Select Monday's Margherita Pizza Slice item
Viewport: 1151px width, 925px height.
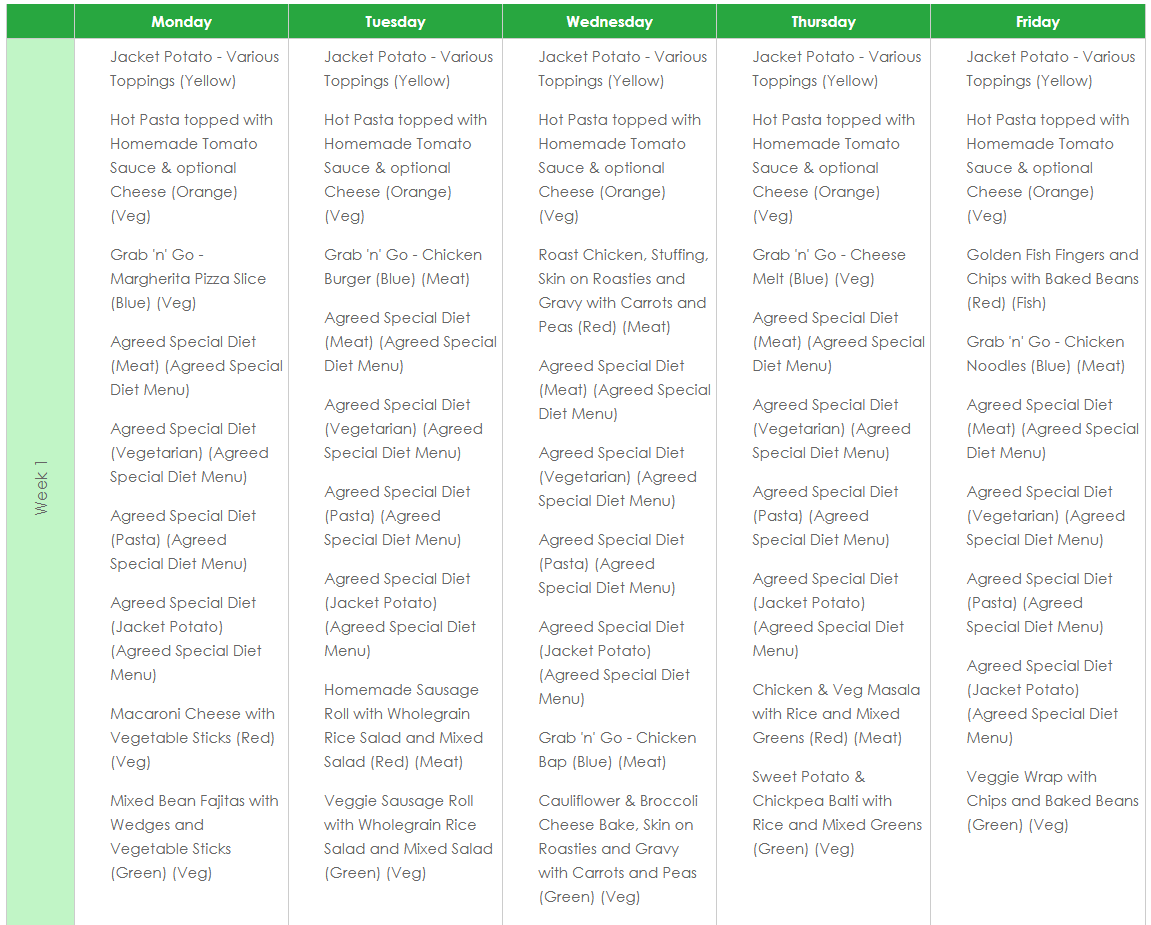[x=188, y=279]
